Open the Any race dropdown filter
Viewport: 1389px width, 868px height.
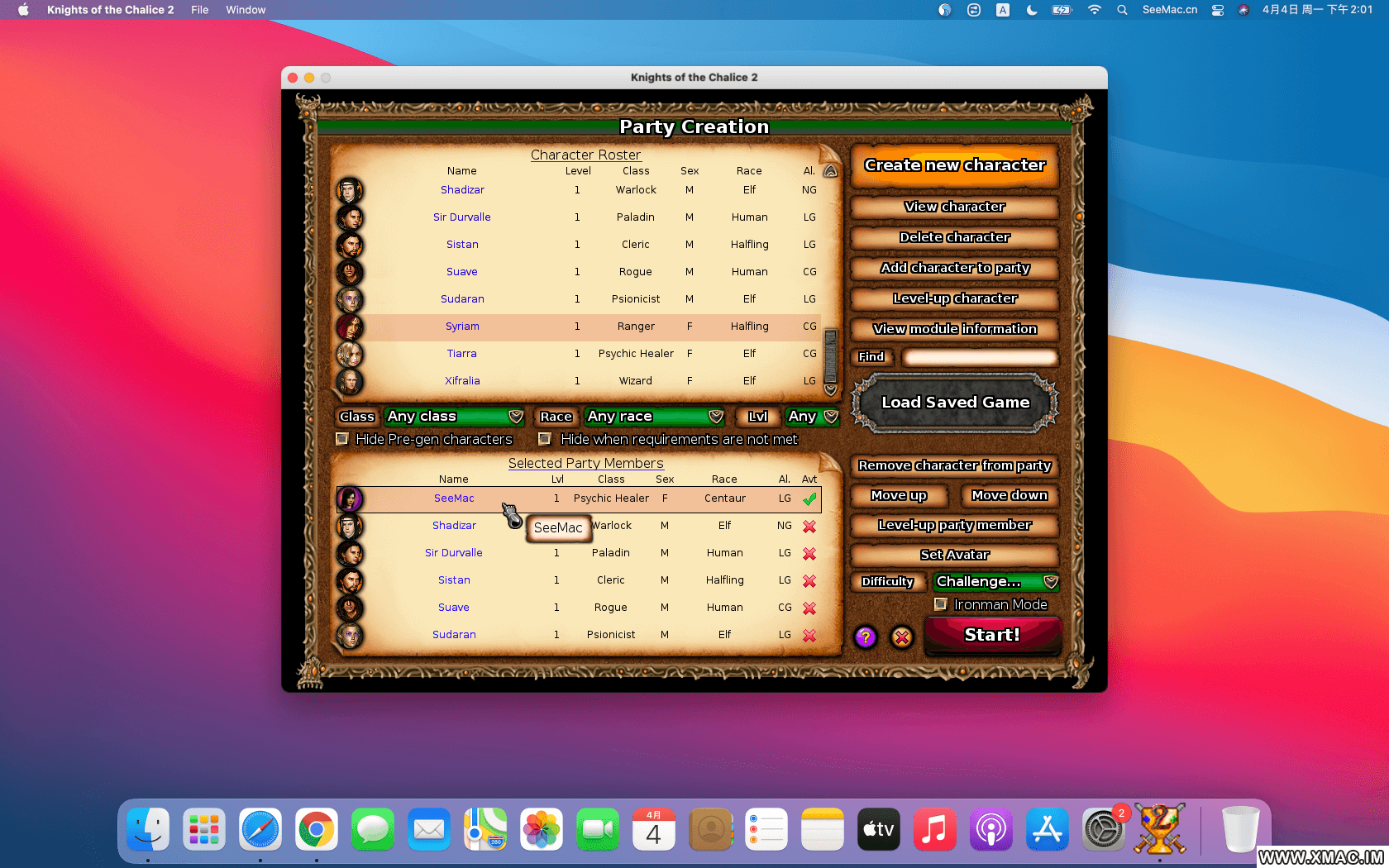[654, 417]
